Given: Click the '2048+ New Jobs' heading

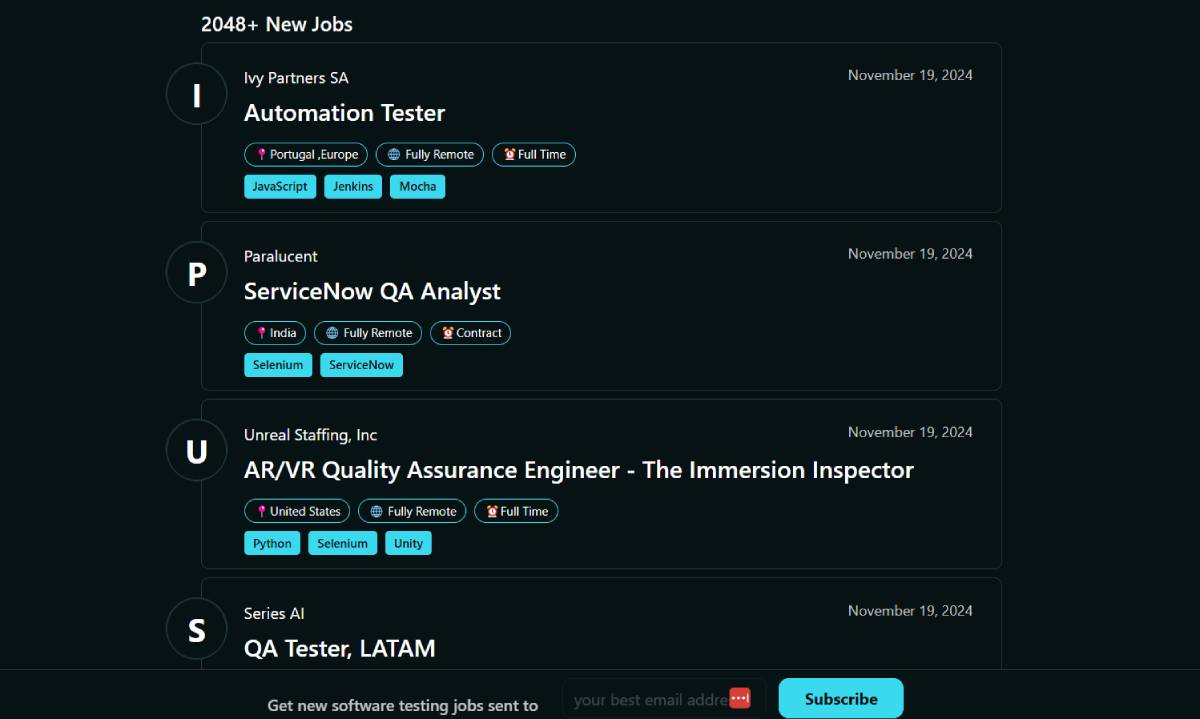Looking at the screenshot, I should [277, 24].
